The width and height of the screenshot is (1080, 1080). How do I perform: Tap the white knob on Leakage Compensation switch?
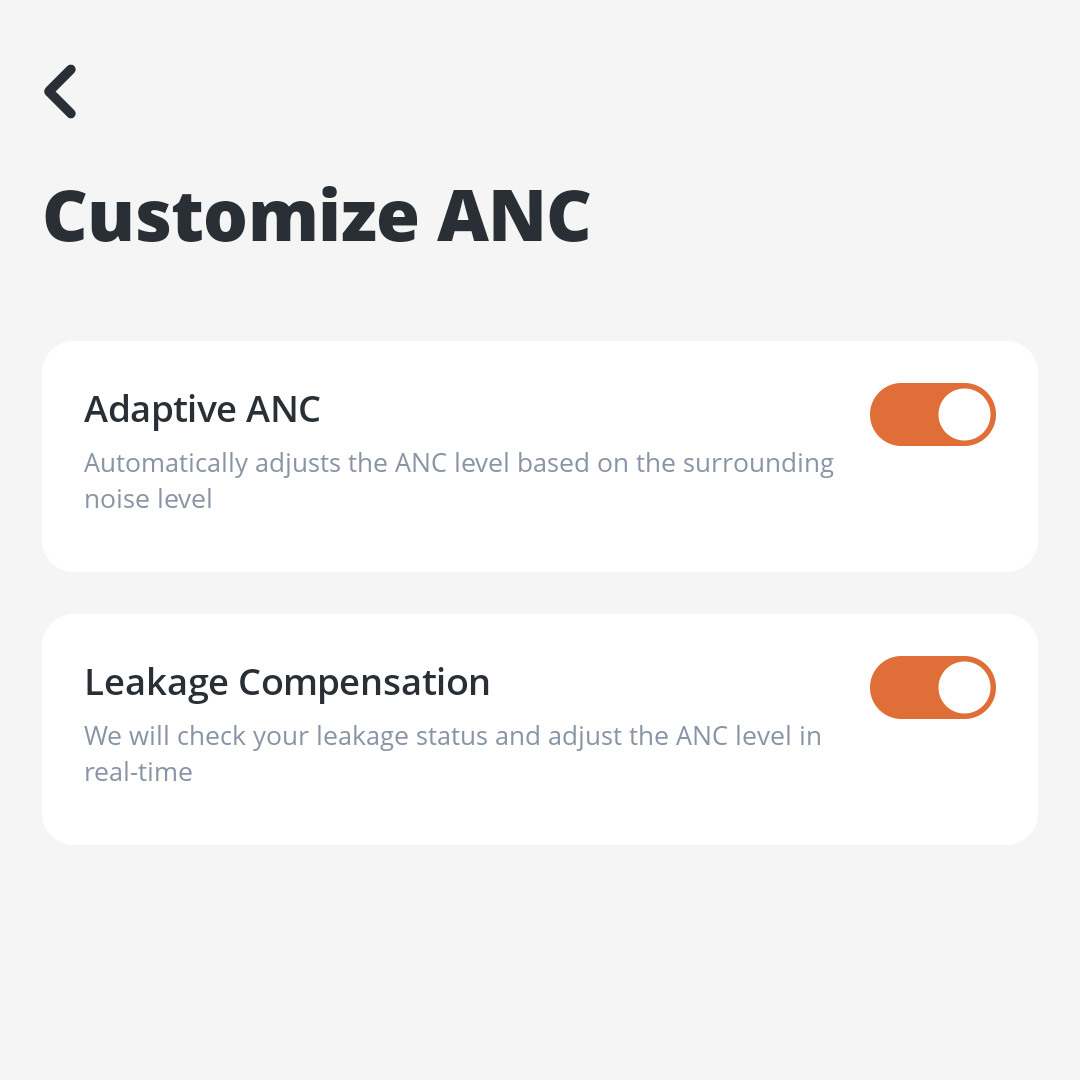pyautogui.click(x=965, y=687)
